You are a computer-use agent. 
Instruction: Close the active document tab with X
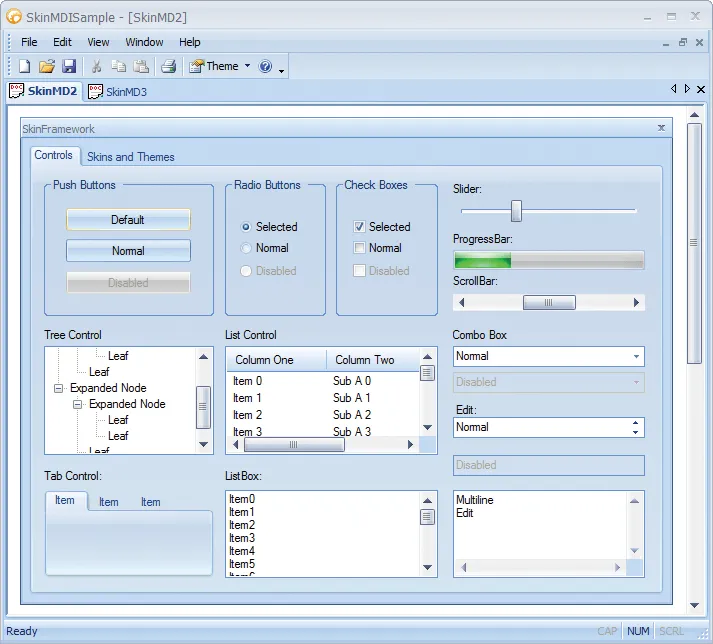pyautogui.click(x=701, y=89)
